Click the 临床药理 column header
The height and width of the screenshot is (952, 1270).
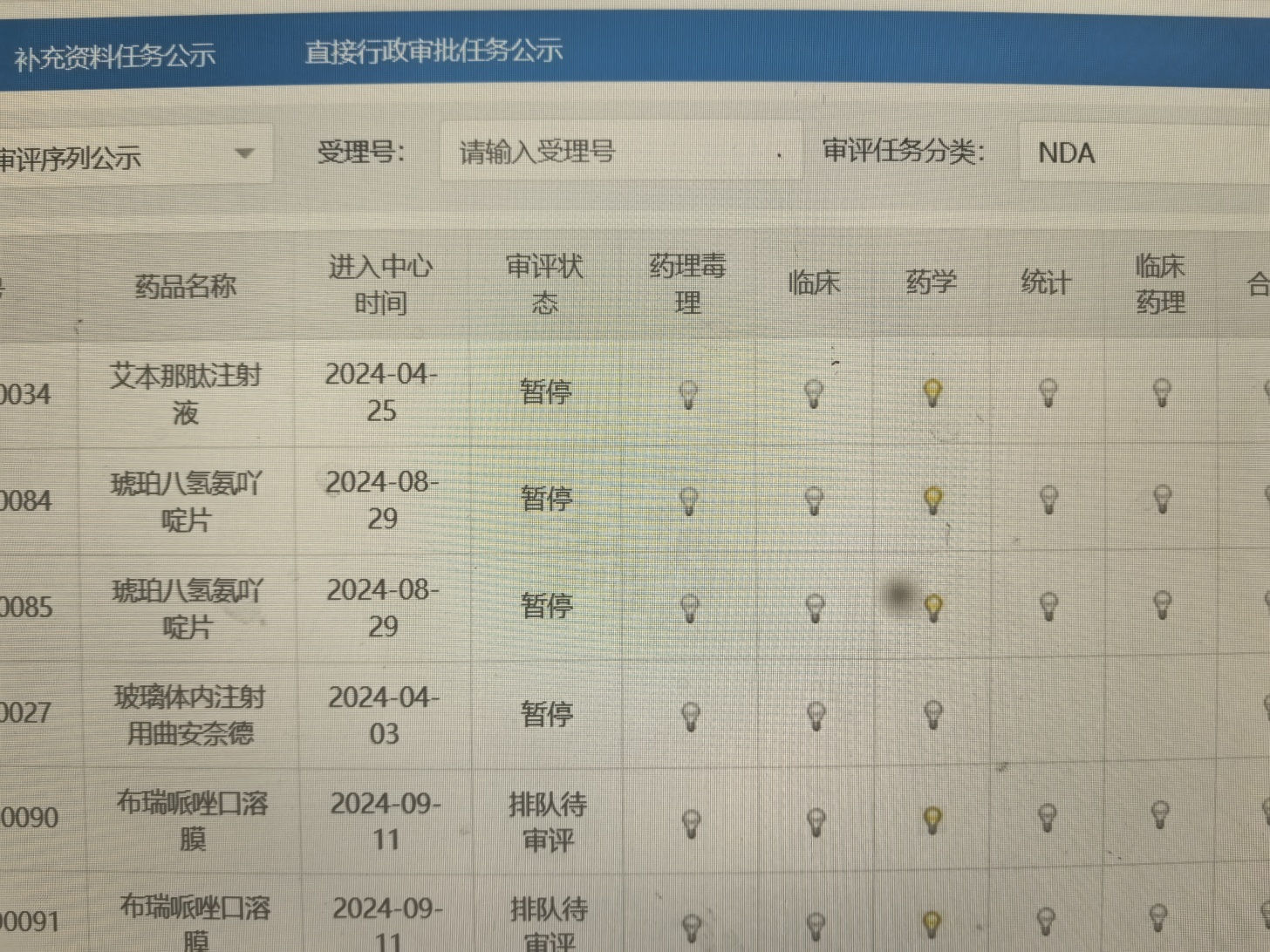pos(1160,283)
